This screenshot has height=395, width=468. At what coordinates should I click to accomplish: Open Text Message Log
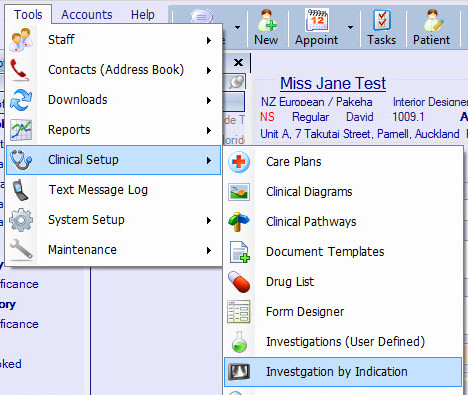point(113,190)
